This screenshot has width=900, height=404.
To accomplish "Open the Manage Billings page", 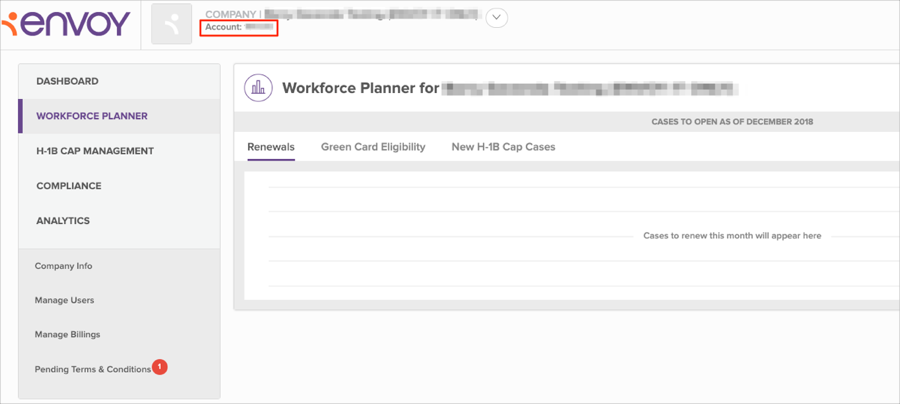I will 67,334.
